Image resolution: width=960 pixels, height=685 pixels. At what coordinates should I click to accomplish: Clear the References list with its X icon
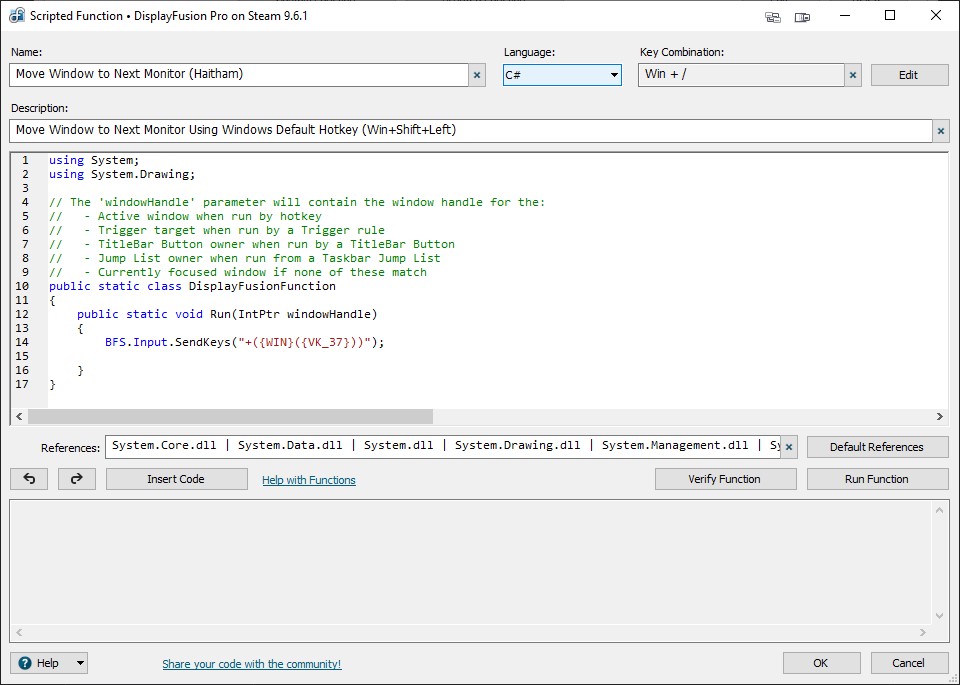pos(789,447)
